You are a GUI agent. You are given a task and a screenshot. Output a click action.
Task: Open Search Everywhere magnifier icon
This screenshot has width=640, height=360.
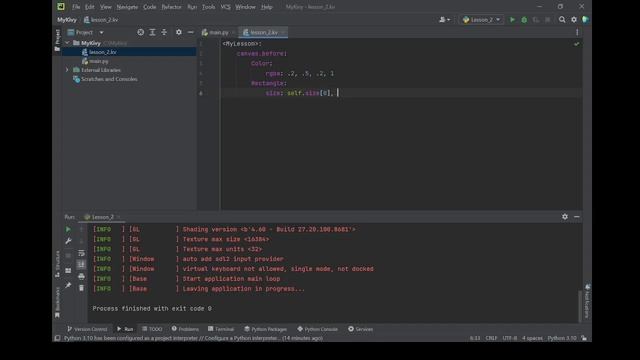[x=562, y=20]
